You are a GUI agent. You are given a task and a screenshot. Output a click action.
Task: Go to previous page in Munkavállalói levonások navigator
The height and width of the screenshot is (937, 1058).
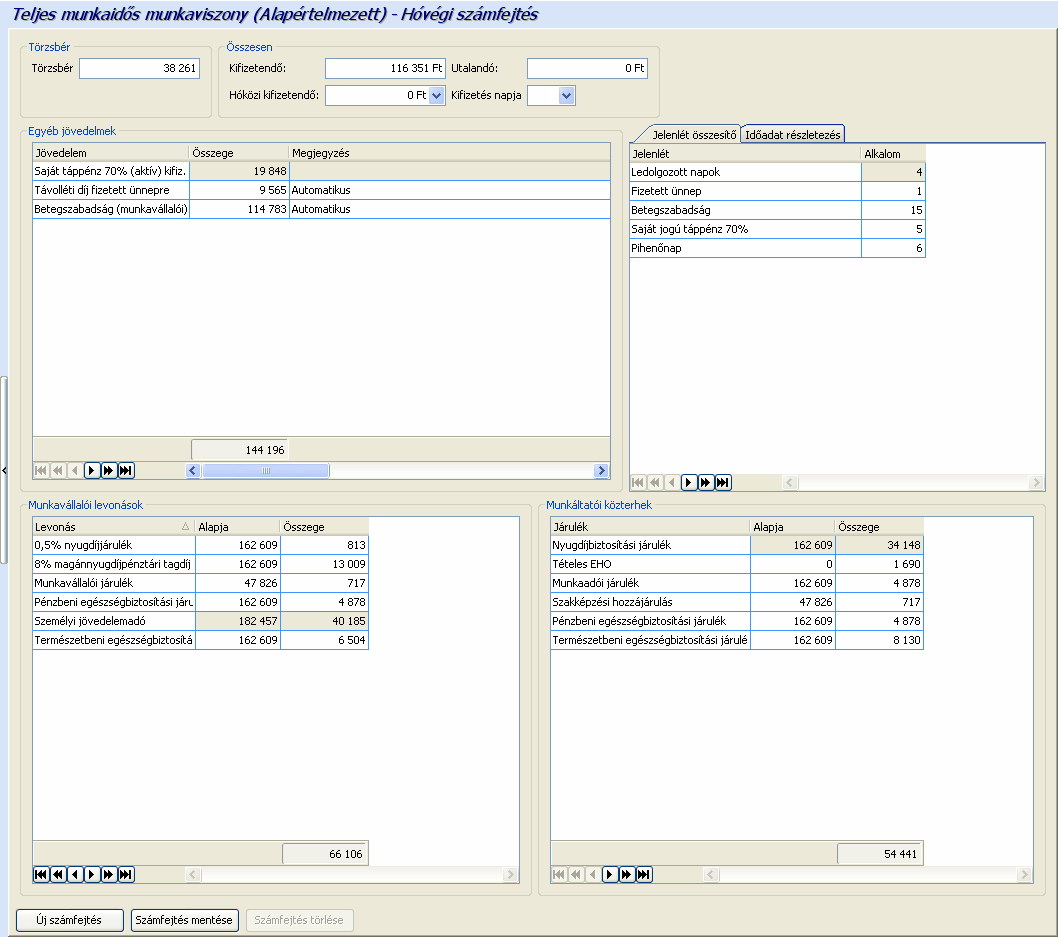click(x=58, y=874)
